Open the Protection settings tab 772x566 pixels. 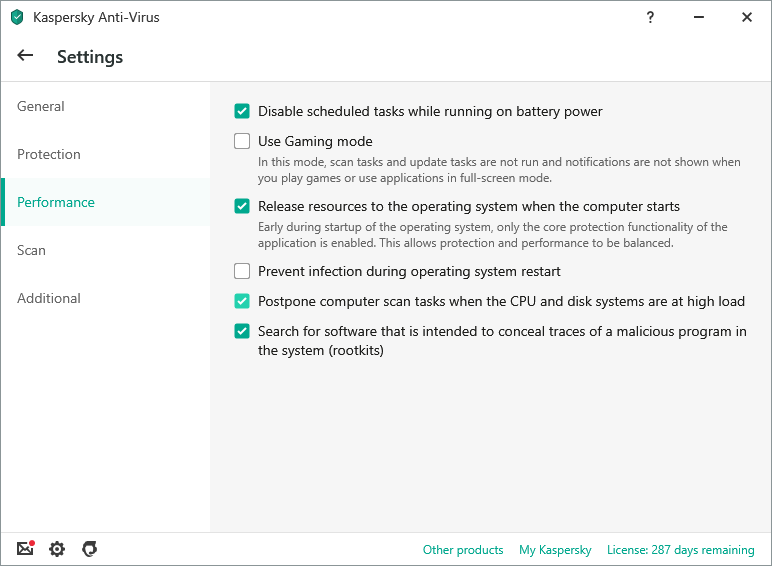[49, 154]
